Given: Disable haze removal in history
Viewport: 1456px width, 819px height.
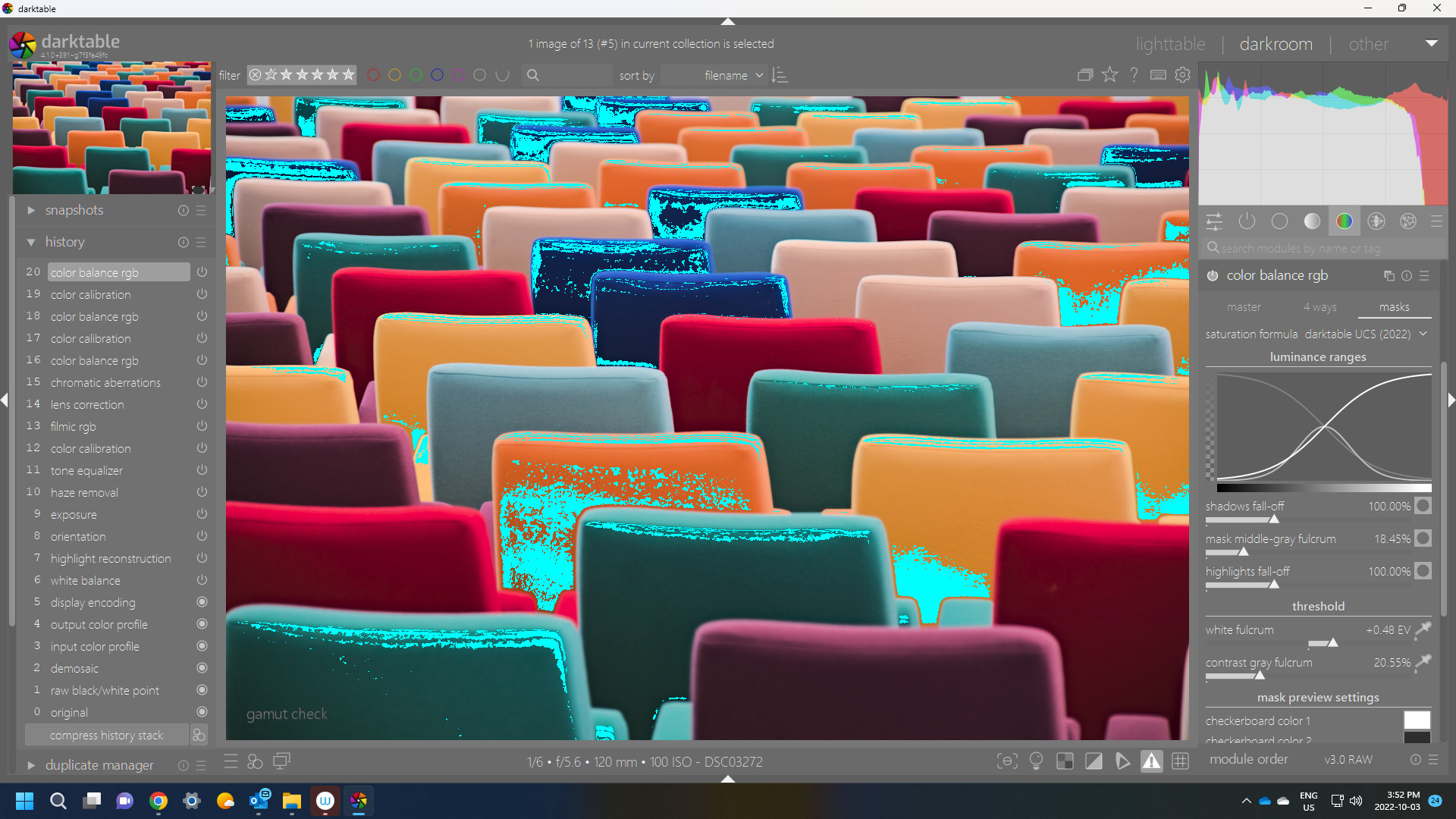Looking at the screenshot, I should tap(202, 492).
